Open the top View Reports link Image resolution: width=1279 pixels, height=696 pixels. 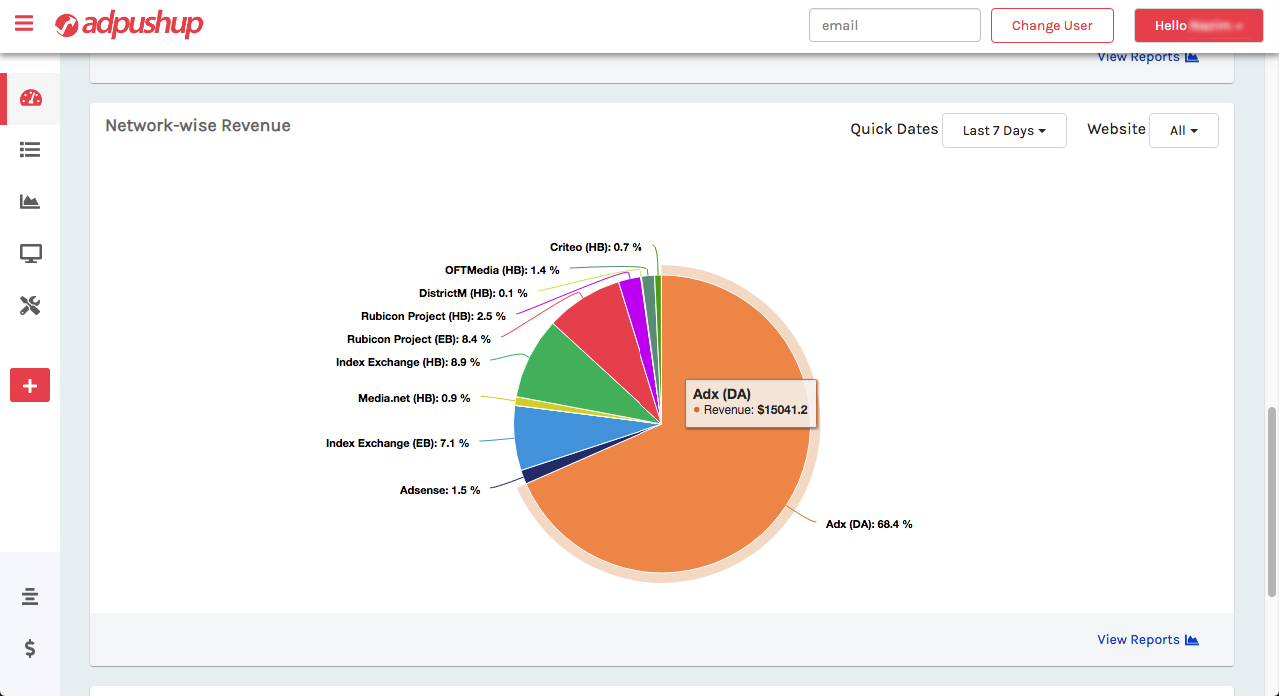(1147, 58)
